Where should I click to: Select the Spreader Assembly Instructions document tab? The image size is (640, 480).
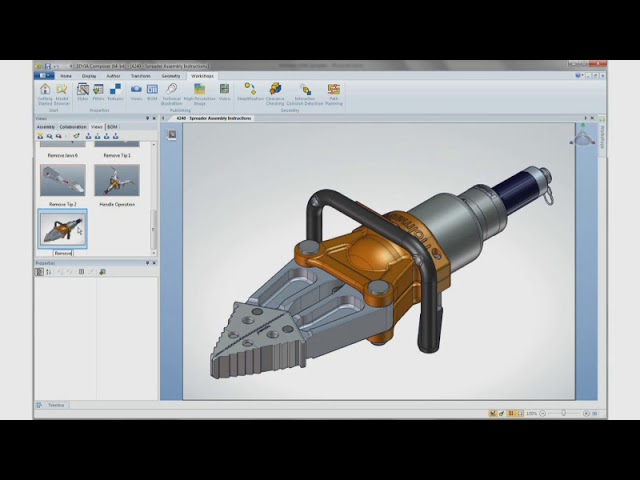[x=213, y=118]
